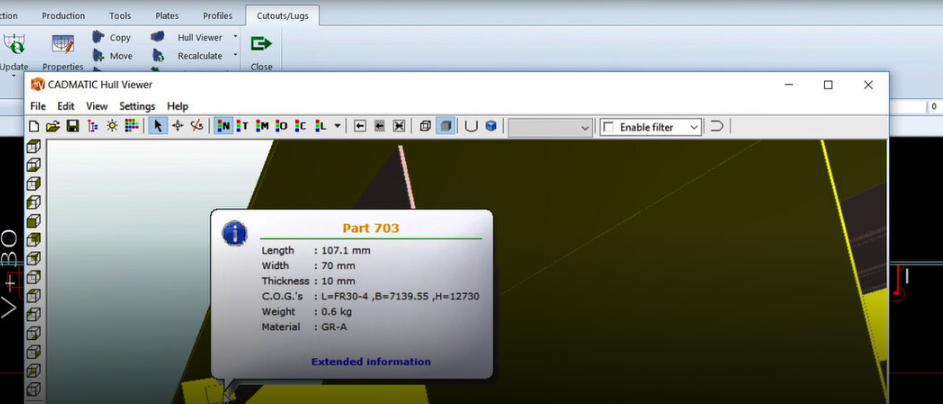Open the Settings menu
This screenshot has width=943, height=404.
137,106
